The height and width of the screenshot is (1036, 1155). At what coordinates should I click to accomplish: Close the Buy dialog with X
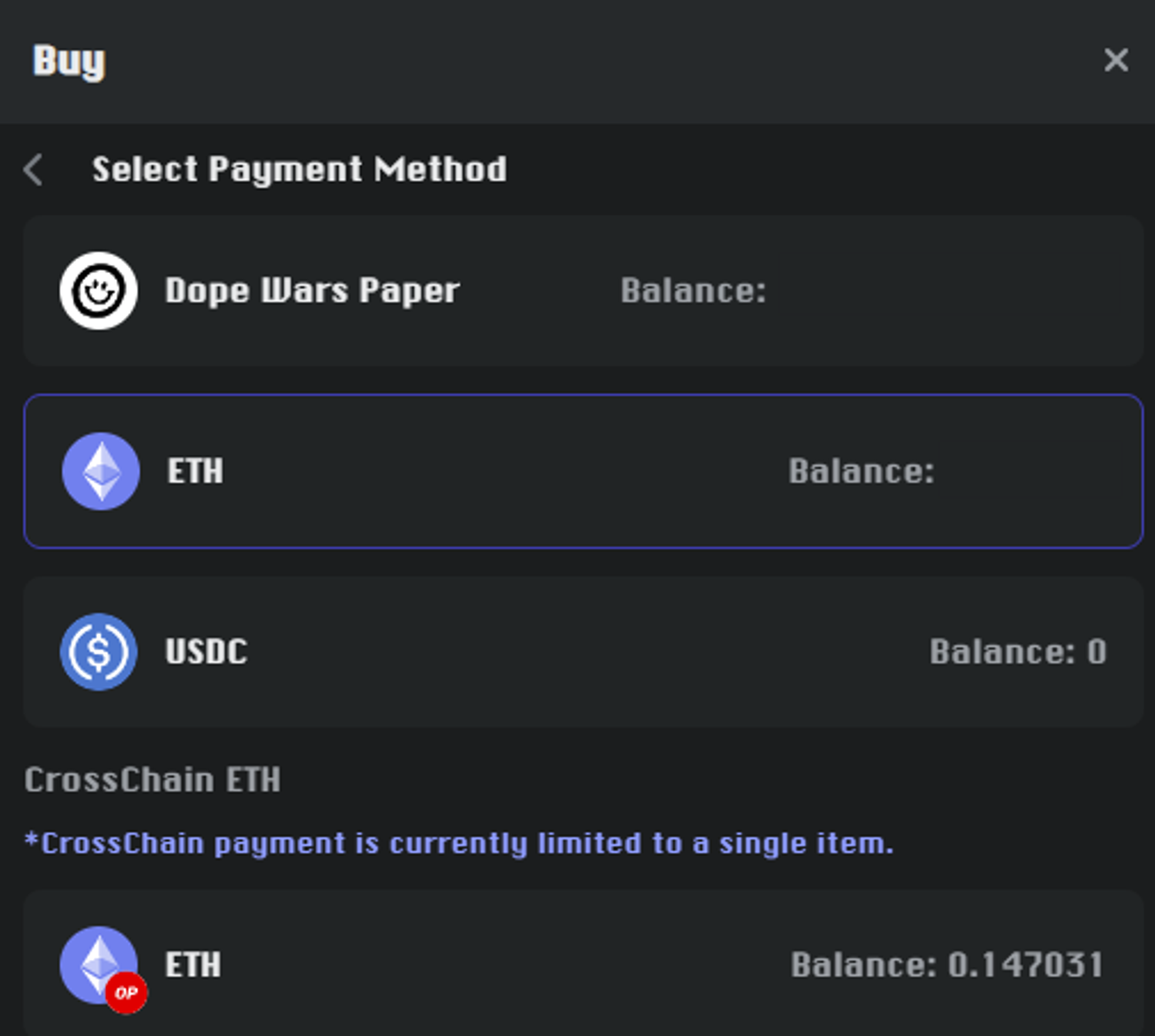click(1116, 60)
